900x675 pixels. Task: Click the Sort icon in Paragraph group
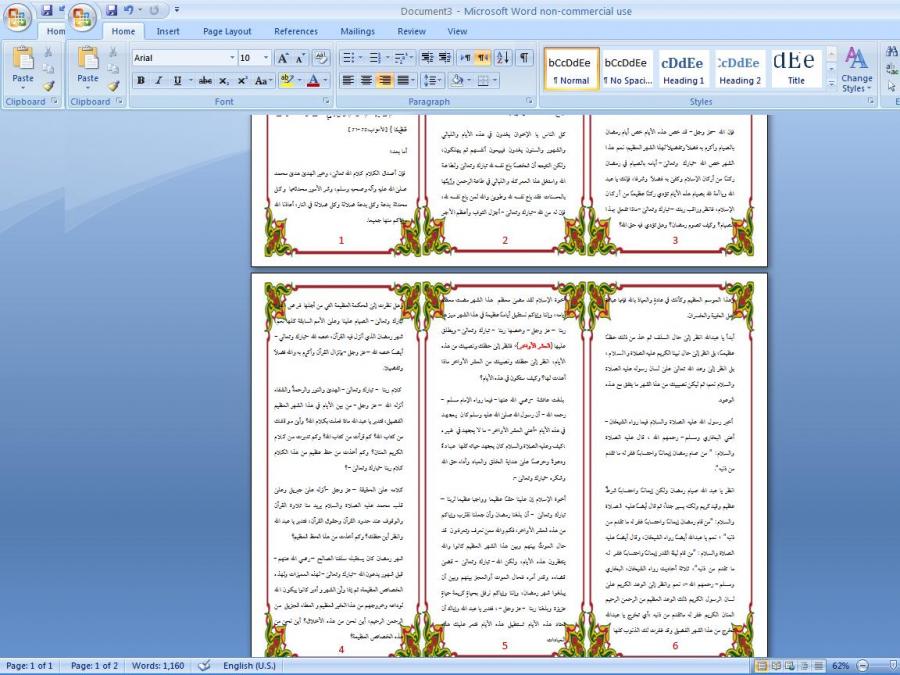point(503,58)
